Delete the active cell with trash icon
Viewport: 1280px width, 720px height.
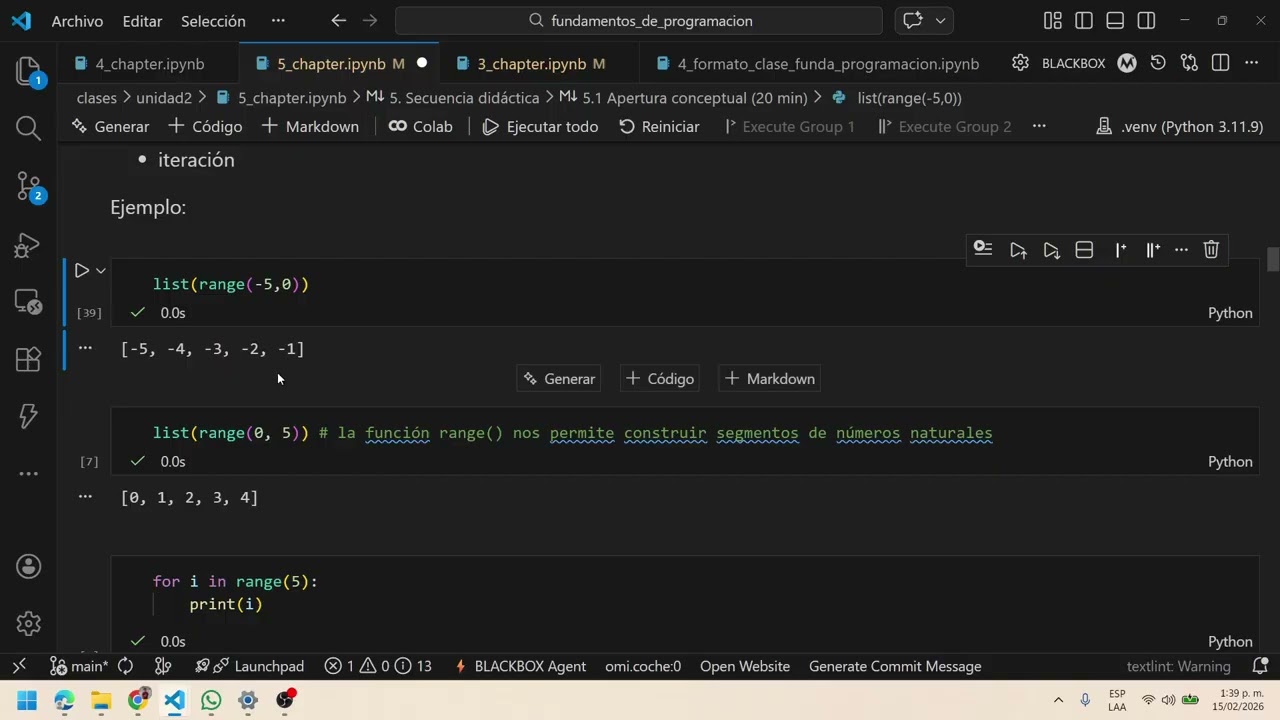coord(1211,250)
